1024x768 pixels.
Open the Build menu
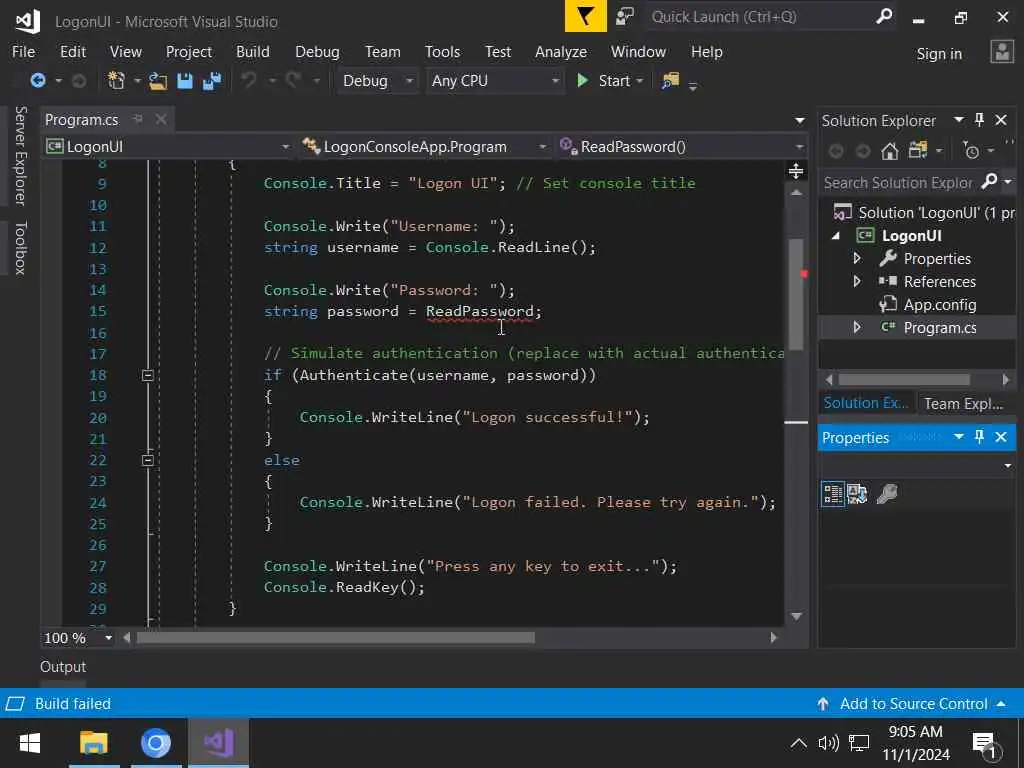[253, 52]
